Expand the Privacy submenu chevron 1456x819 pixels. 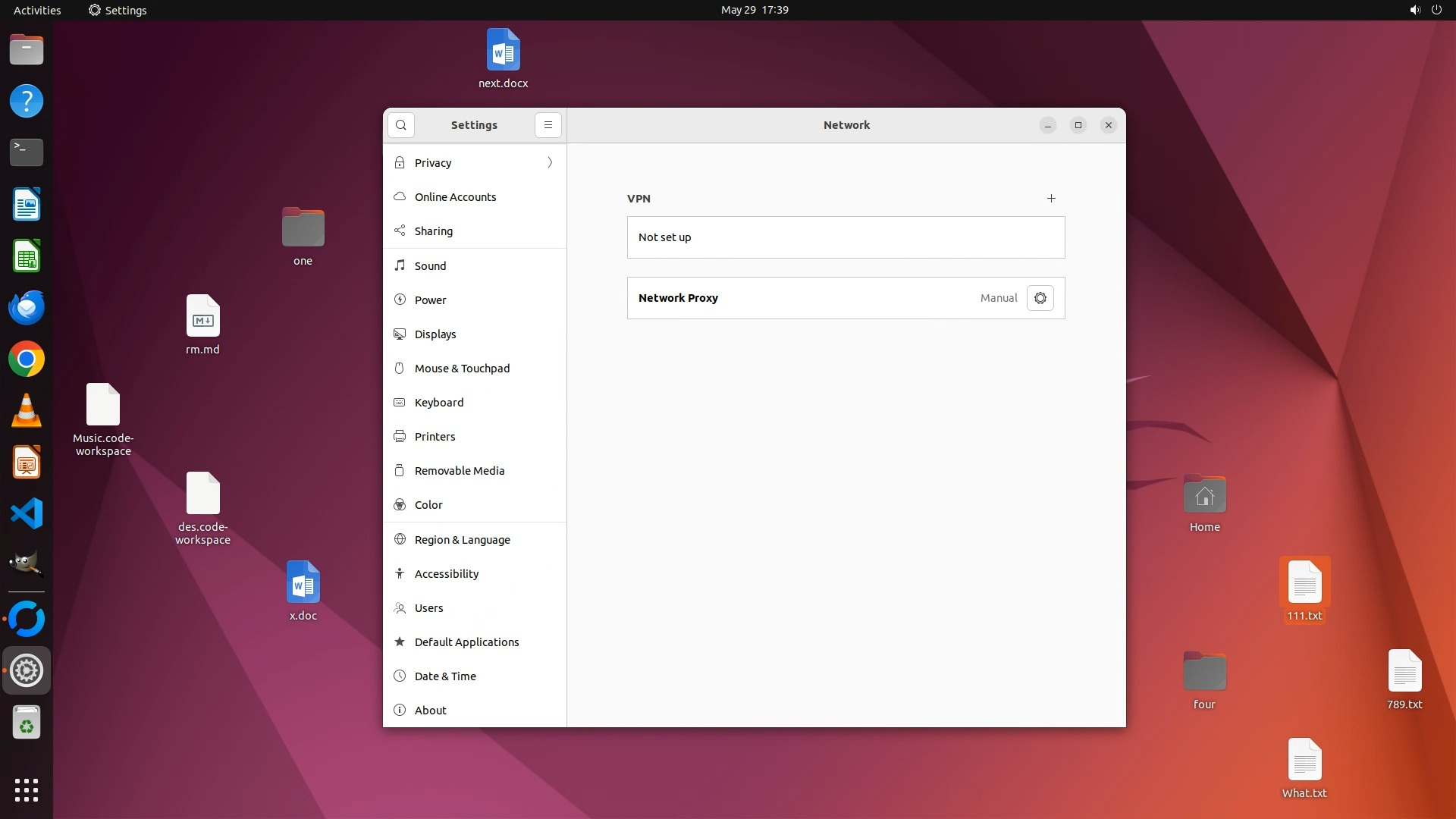pos(550,163)
